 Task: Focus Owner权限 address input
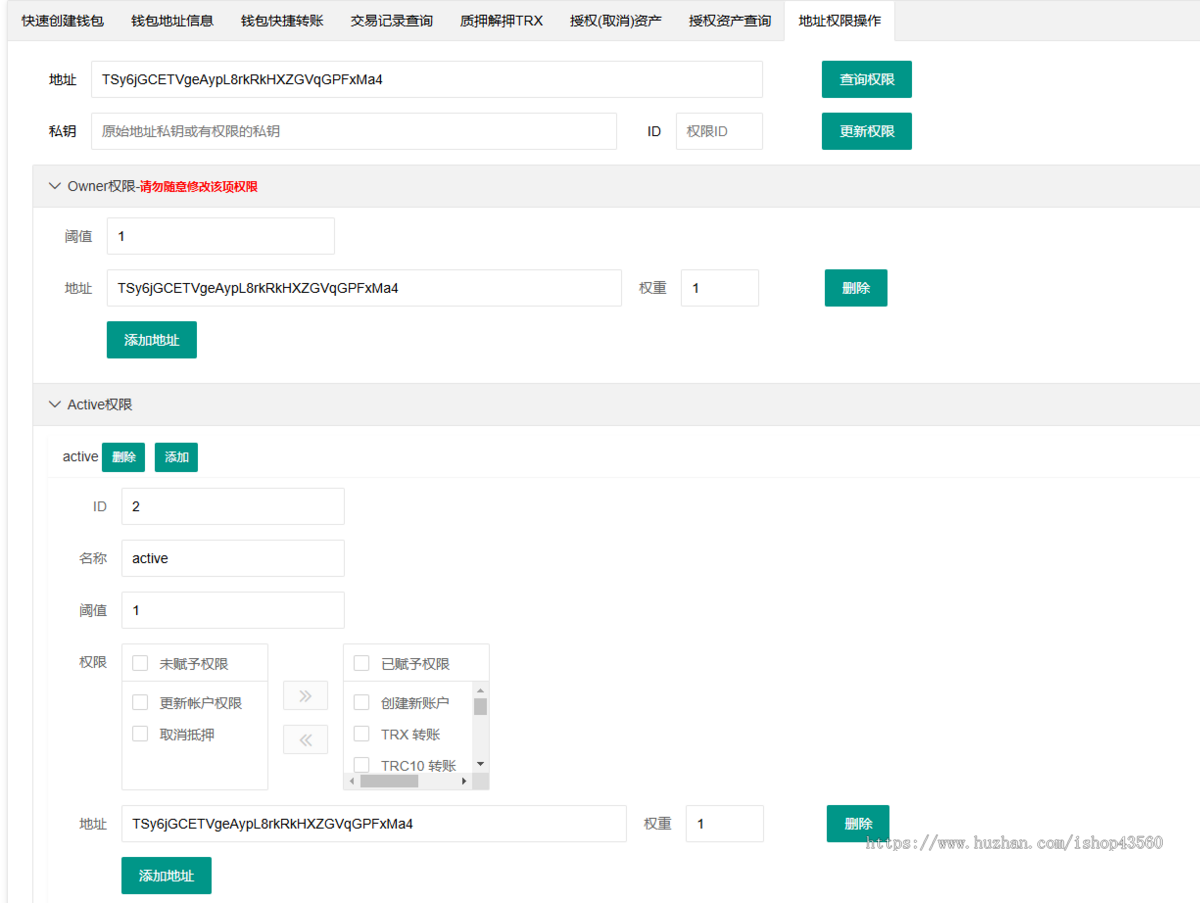(364, 288)
